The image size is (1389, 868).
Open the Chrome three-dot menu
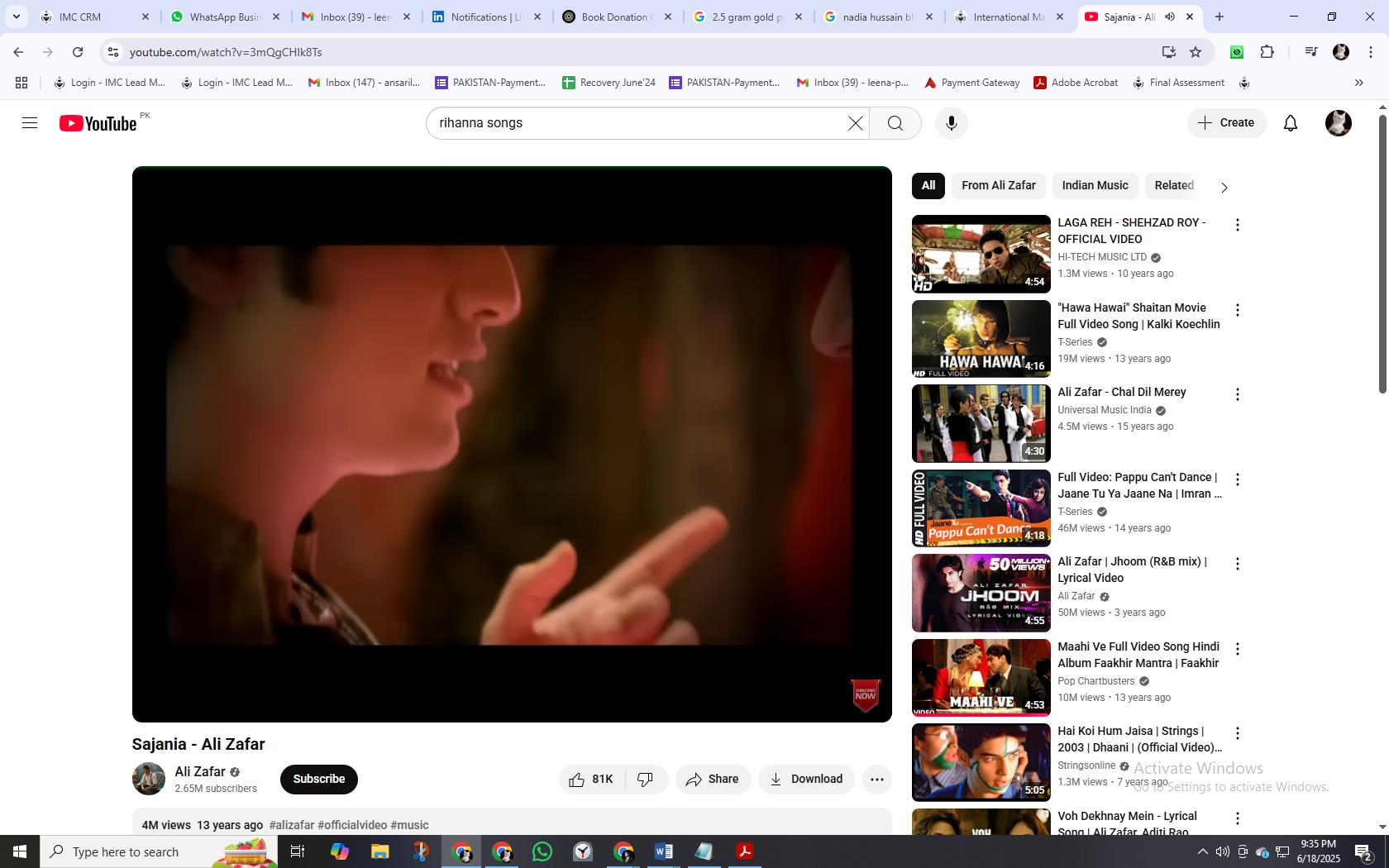coord(1371,52)
